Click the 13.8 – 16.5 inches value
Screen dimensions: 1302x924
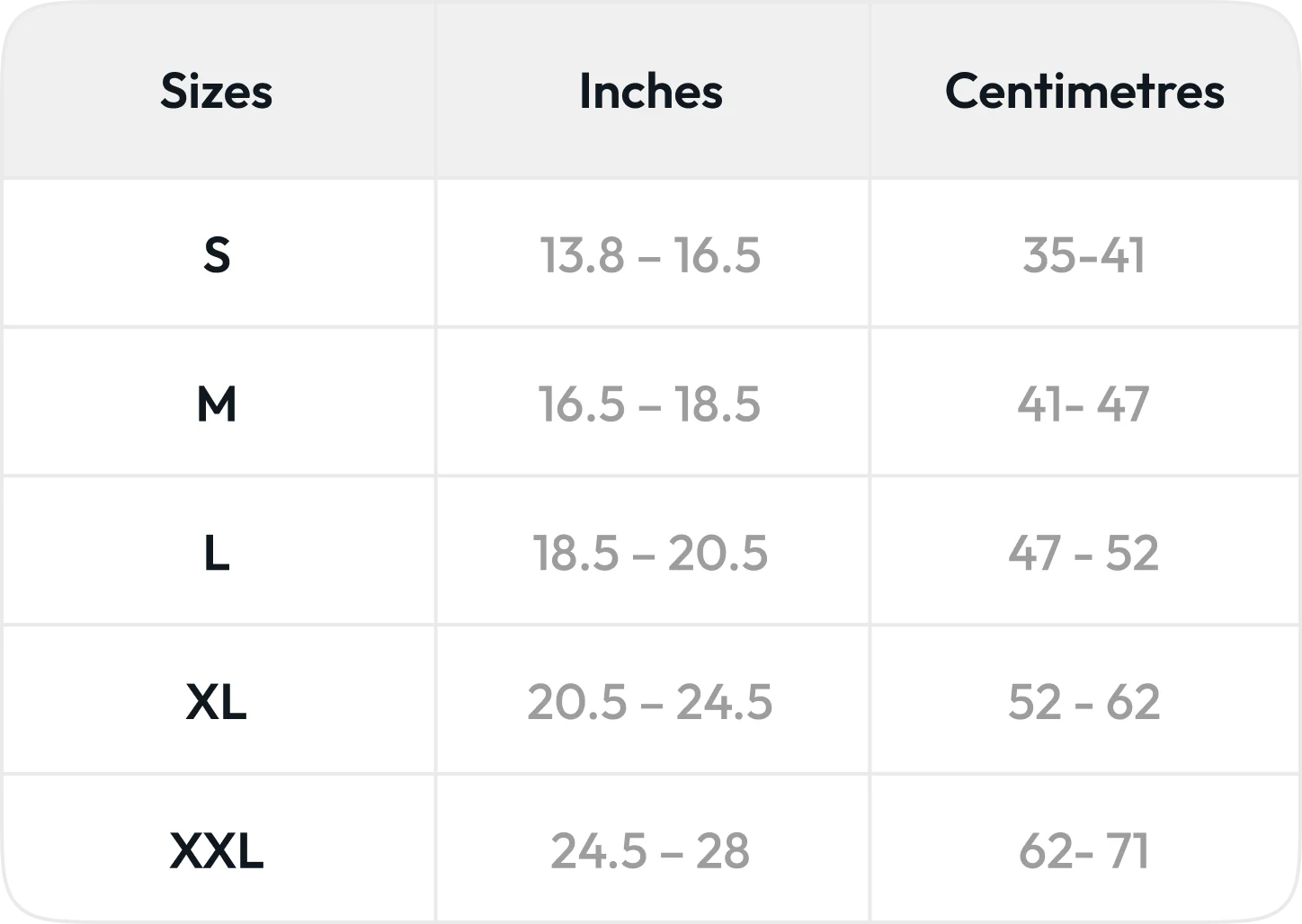tap(650, 255)
